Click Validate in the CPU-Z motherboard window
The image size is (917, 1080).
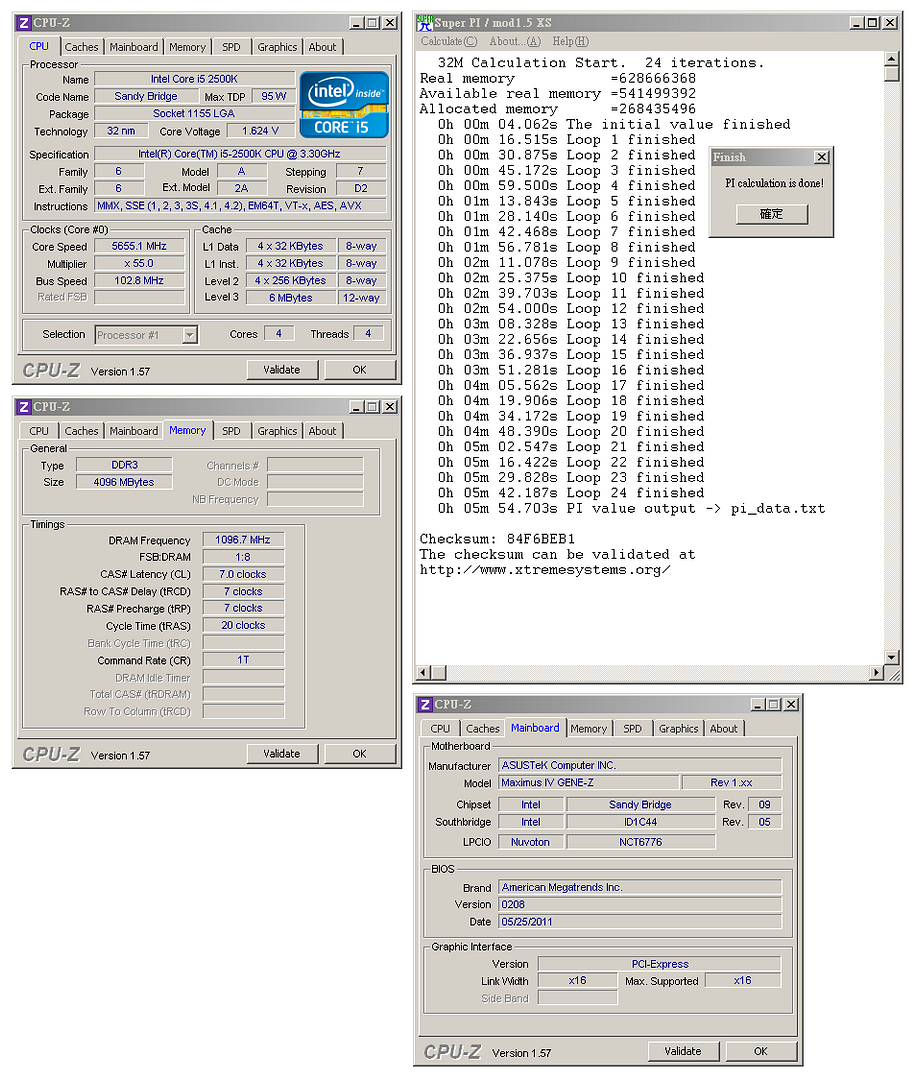click(683, 1052)
